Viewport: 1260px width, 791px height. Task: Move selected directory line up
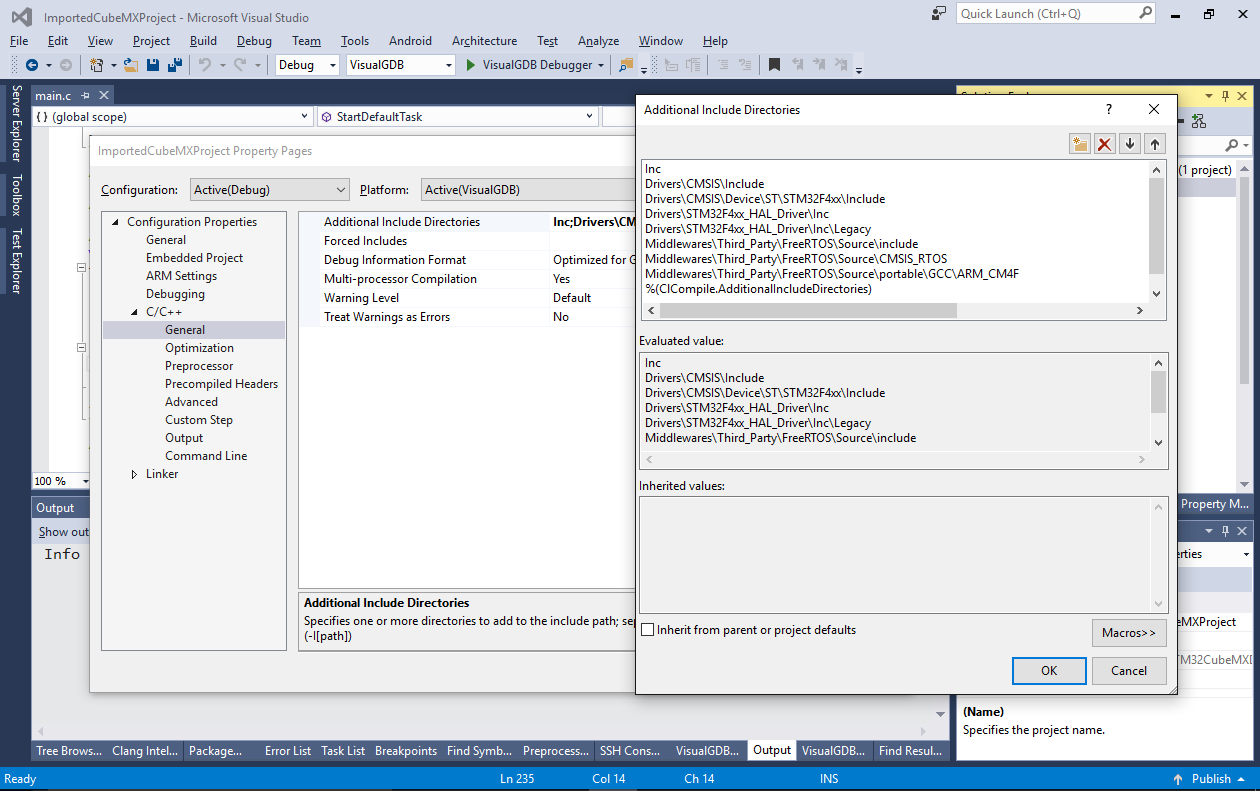[x=1155, y=144]
